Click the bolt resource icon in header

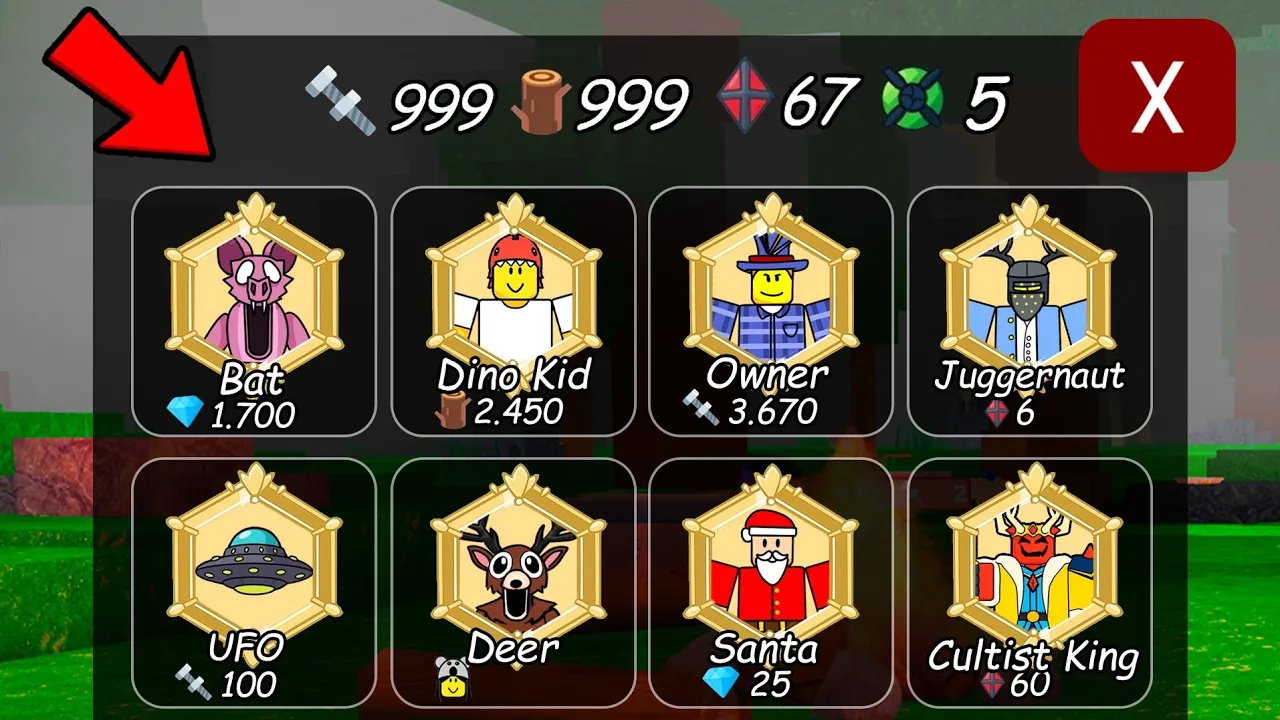[x=342, y=101]
